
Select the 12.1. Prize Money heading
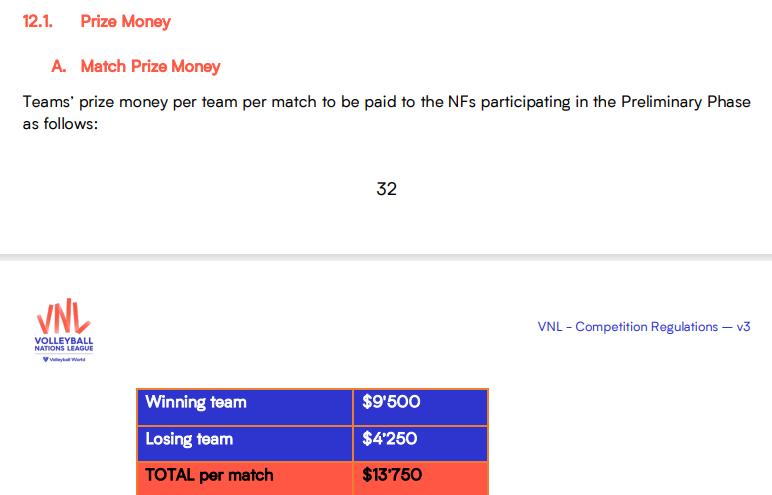point(96,22)
